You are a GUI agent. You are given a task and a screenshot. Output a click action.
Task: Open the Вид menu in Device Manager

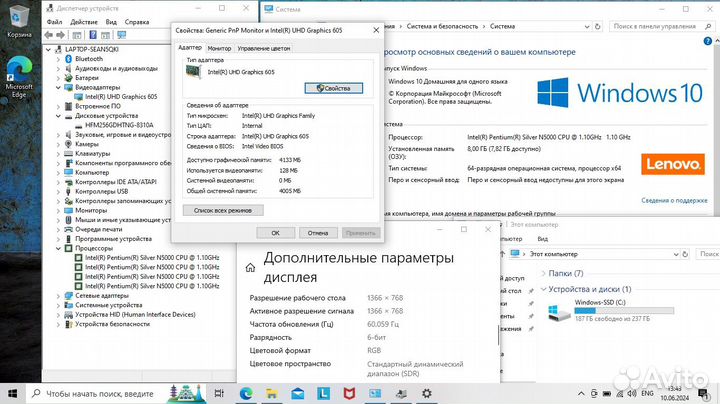pyautogui.click(x=111, y=22)
